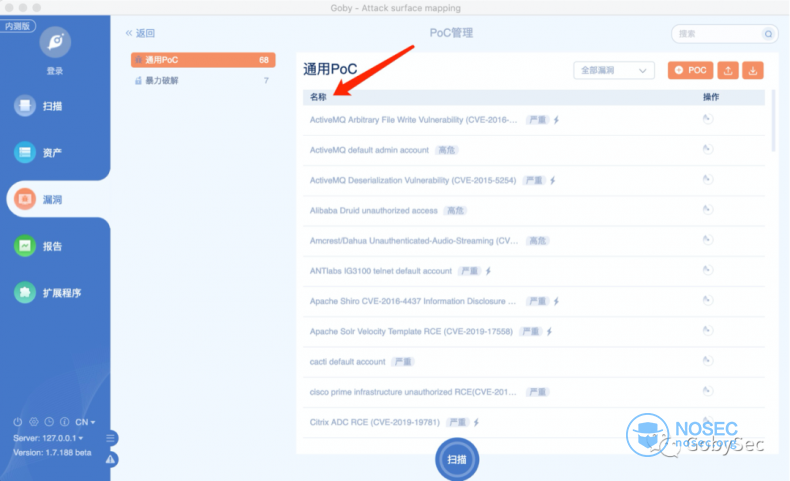Image resolution: width=790 pixels, height=481 pixels.
Task: Click the upload PoC icon button
Action: (728, 71)
